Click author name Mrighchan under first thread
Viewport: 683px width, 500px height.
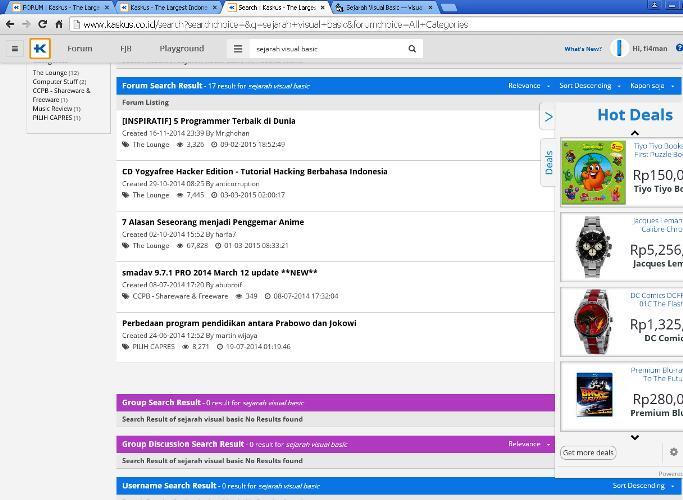click(x=233, y=133)
